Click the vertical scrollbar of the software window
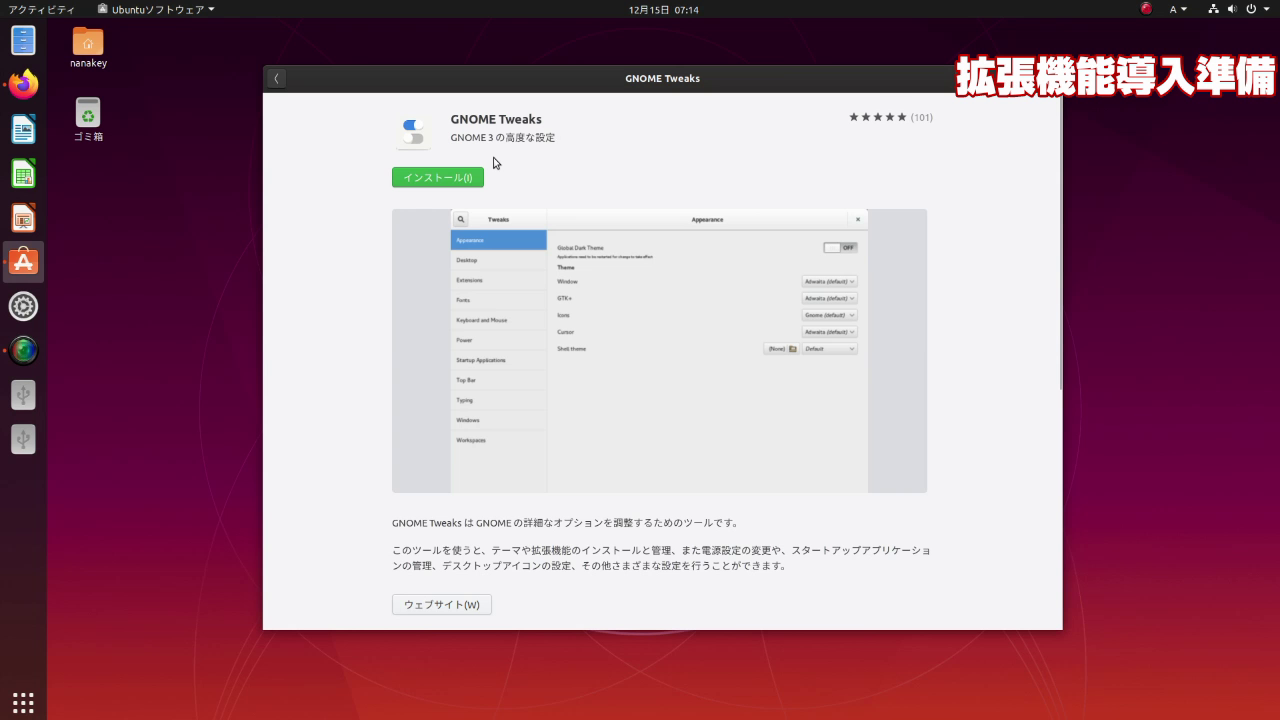The image size is (1280, 720). (x=1060, y=240)
